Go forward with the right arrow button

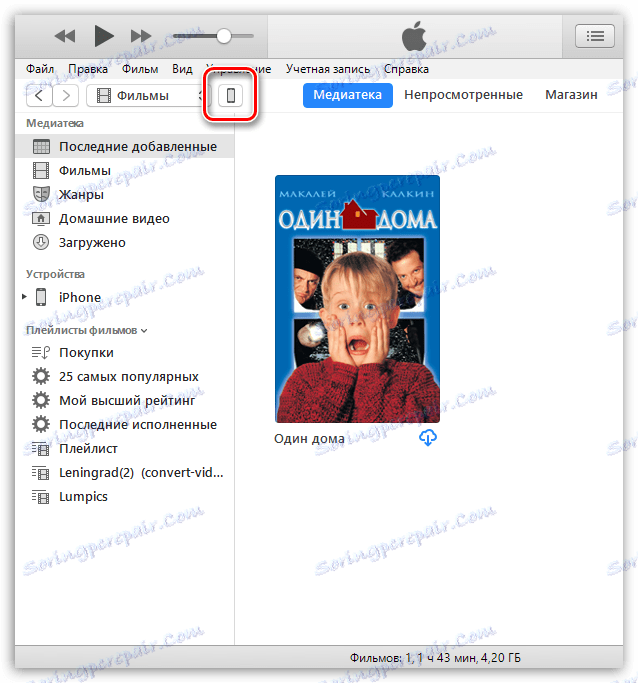pyautogui.click(x=66, y=95)
